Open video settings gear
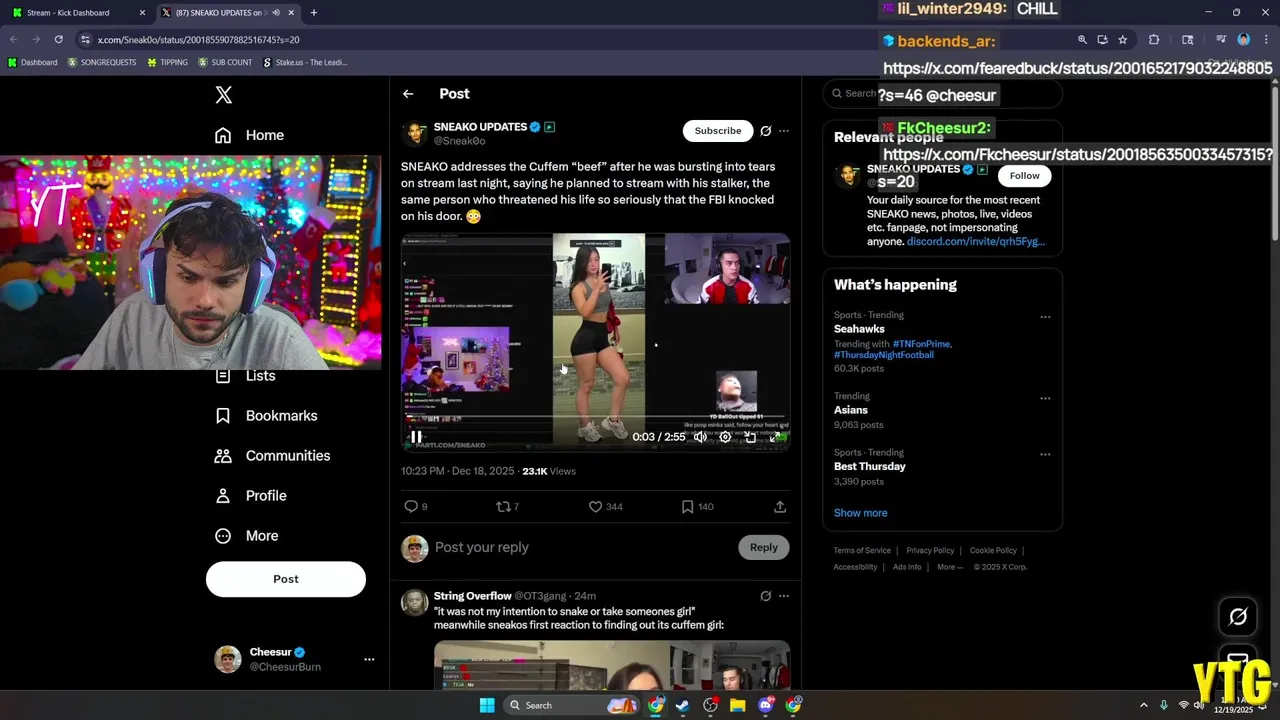The image size is (1280, 720). [725, 437]
